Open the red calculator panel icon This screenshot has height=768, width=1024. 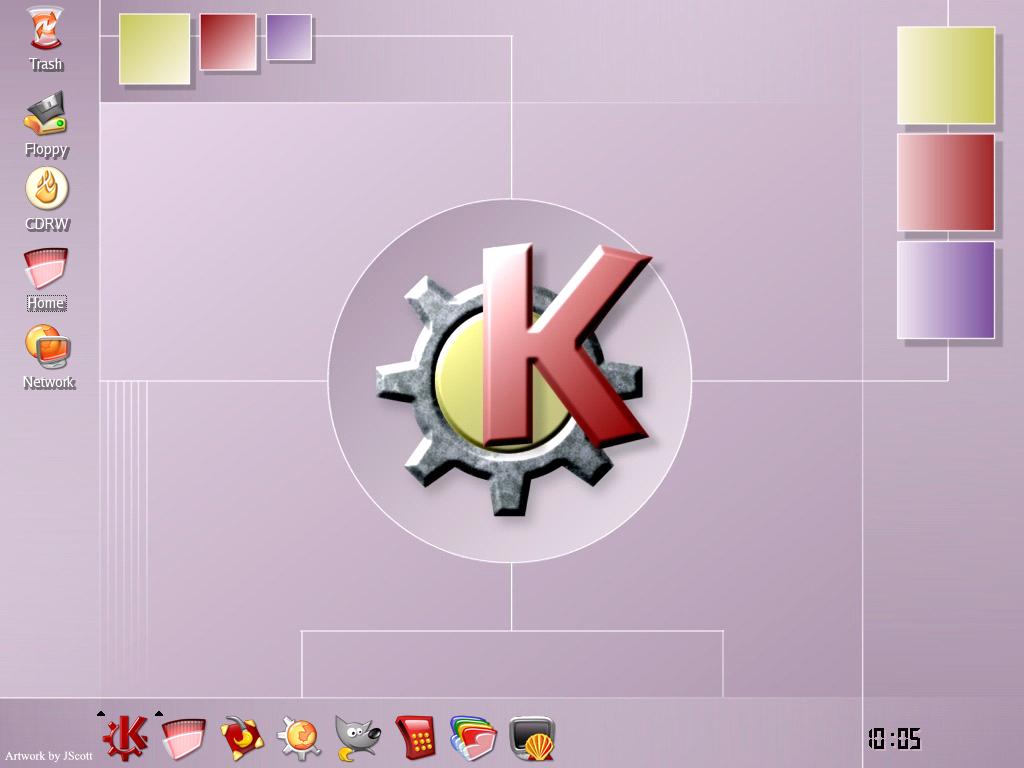click(416, 738)
